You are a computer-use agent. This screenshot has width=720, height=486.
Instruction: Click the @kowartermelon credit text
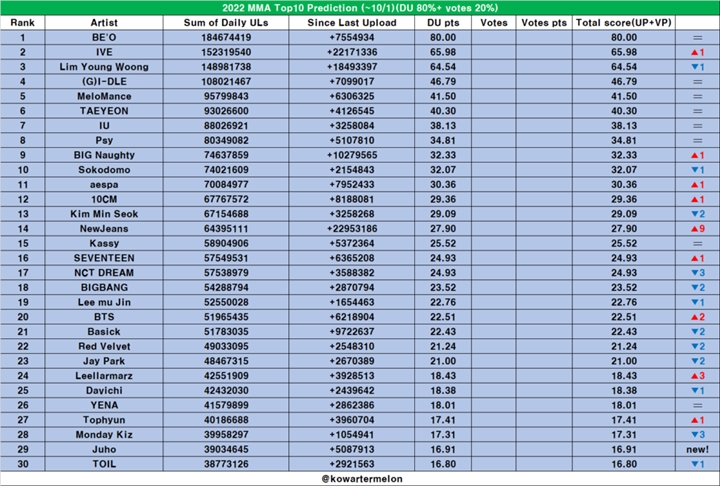pyautogui.click(x=362, y=479)
